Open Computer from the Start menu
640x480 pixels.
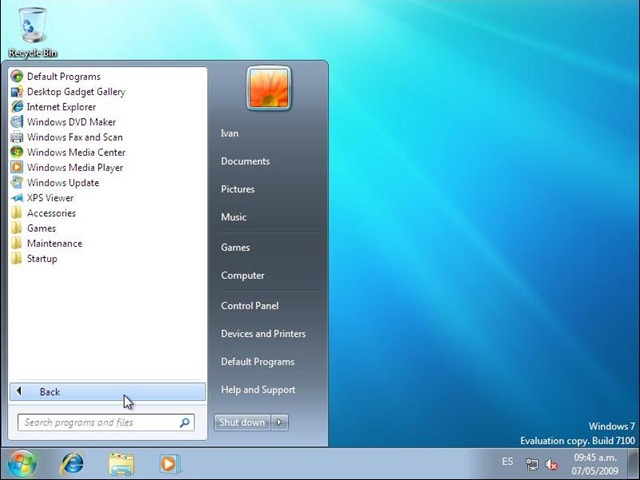(242, 276)
